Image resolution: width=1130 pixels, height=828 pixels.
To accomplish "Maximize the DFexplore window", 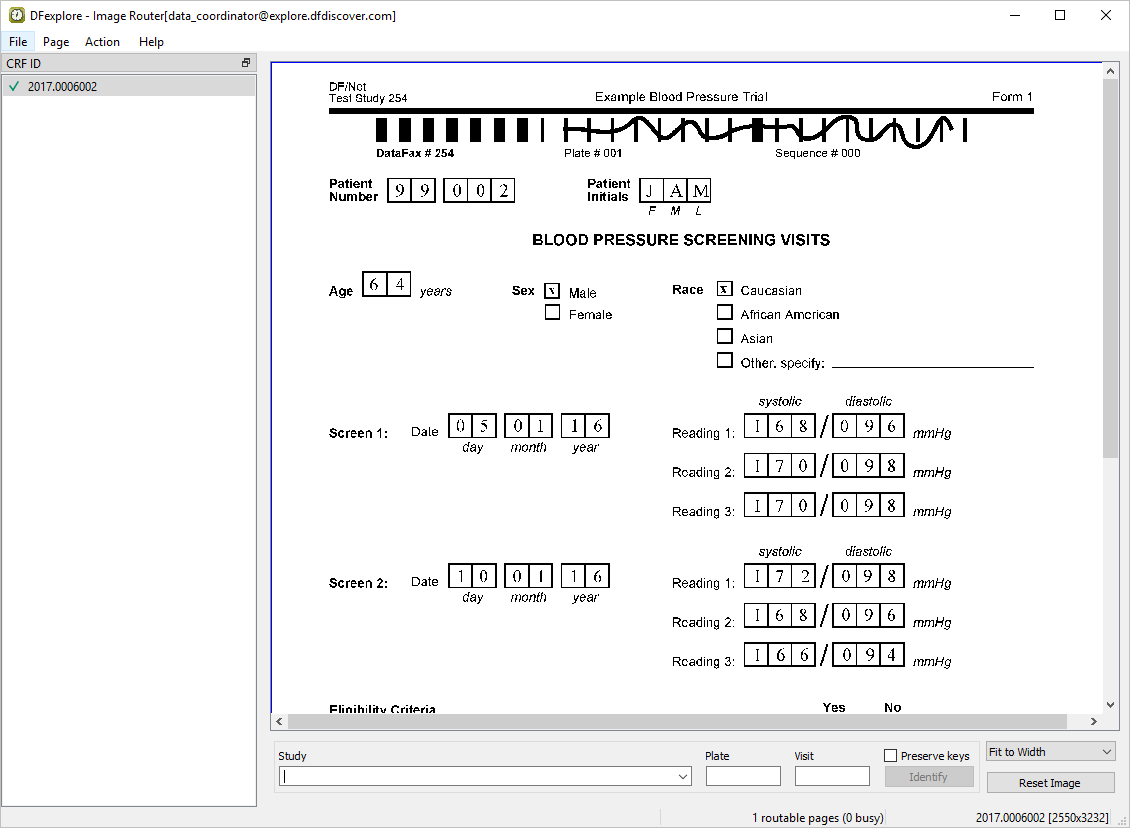I will 1060,15.
